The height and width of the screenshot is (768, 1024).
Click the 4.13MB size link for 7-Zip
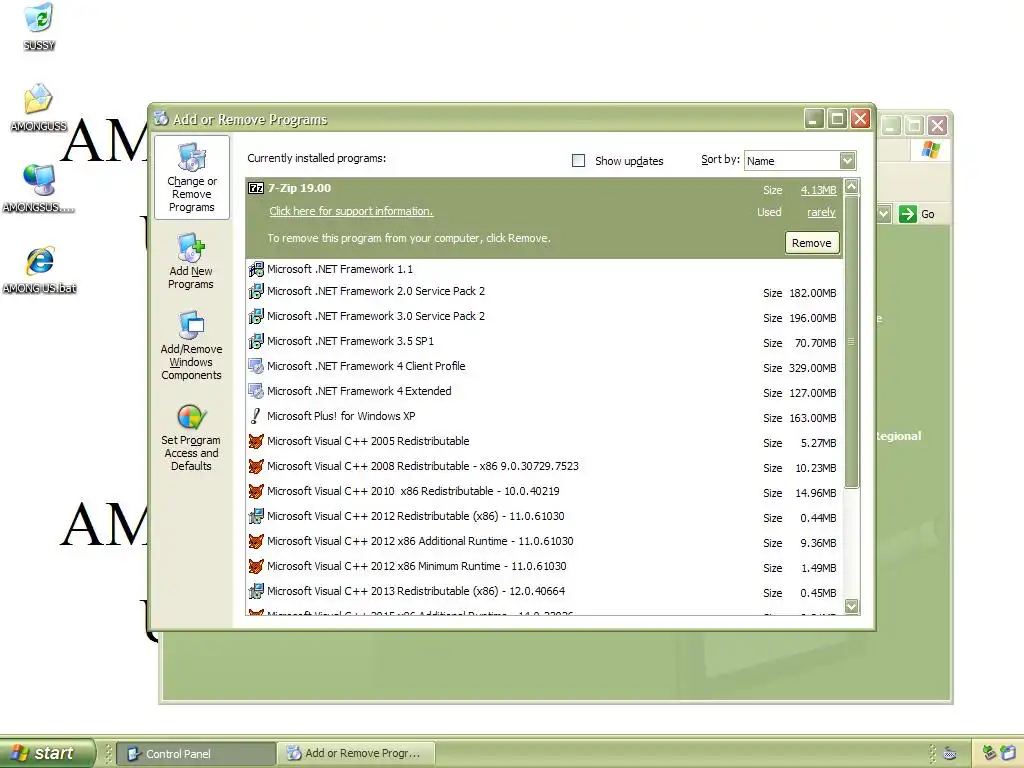(x=818, y=190)
